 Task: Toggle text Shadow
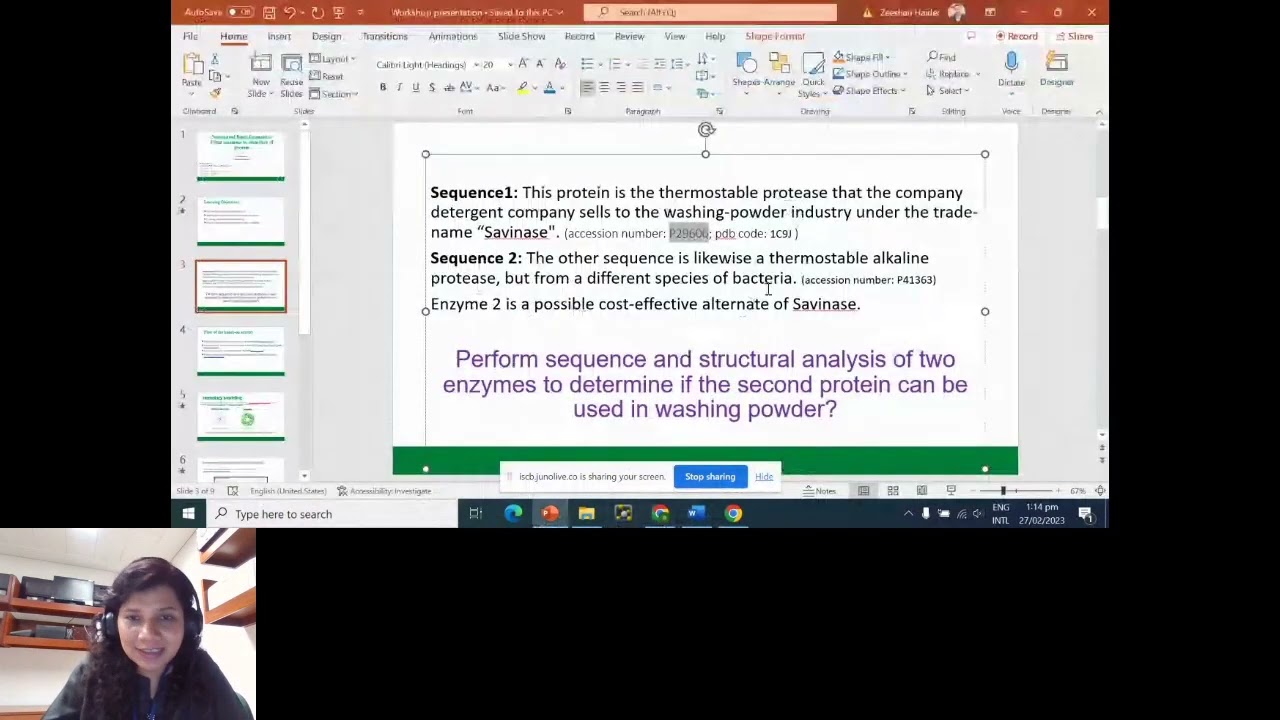tap(432, 88)
